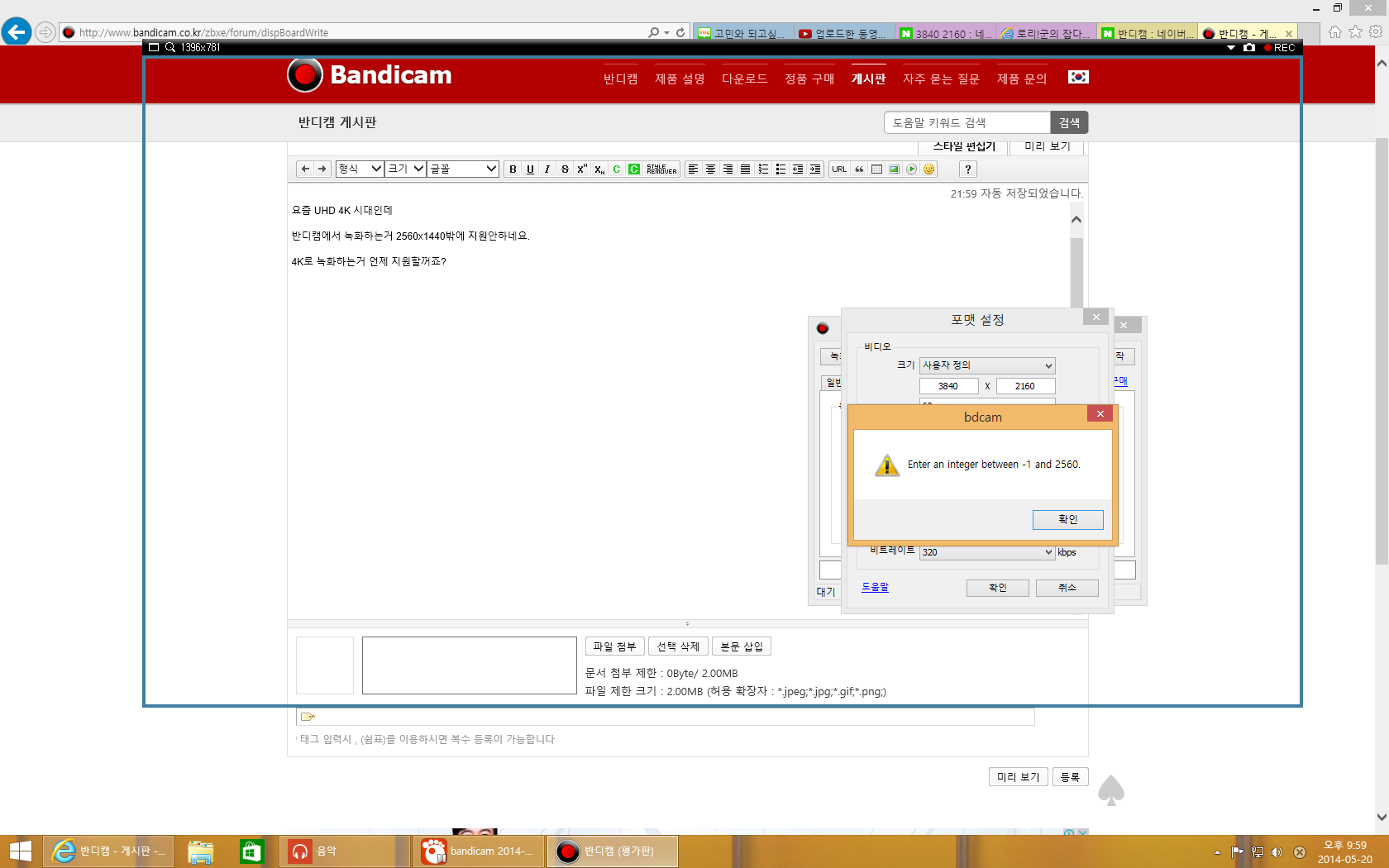Open the Bandicam overlay options dropdown arrow

tap(1230, 47)
